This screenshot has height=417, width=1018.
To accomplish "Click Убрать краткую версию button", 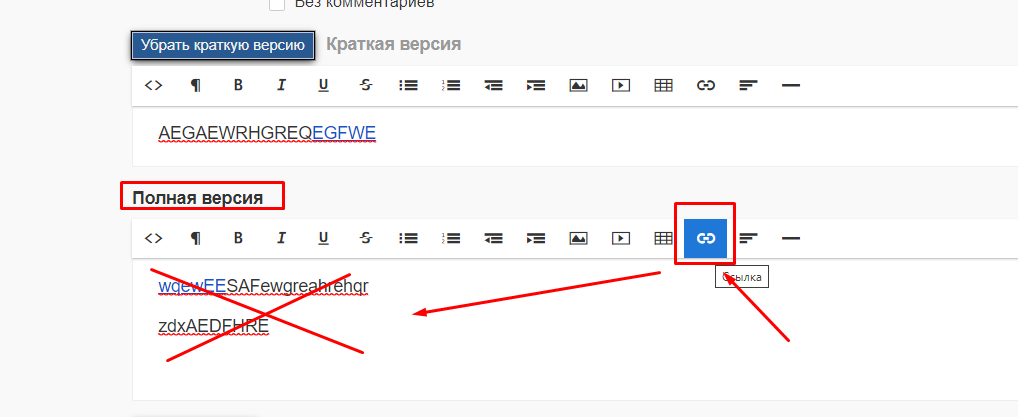I will (223, 45).
